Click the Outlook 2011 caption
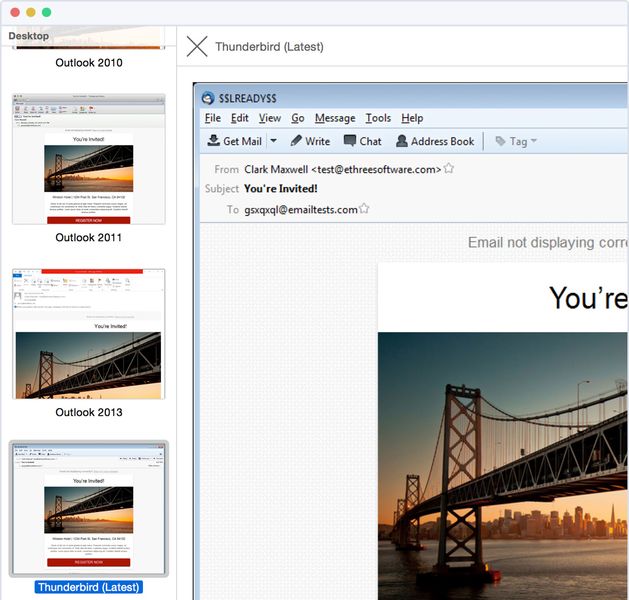629x600 pixels. click(89, 237)
